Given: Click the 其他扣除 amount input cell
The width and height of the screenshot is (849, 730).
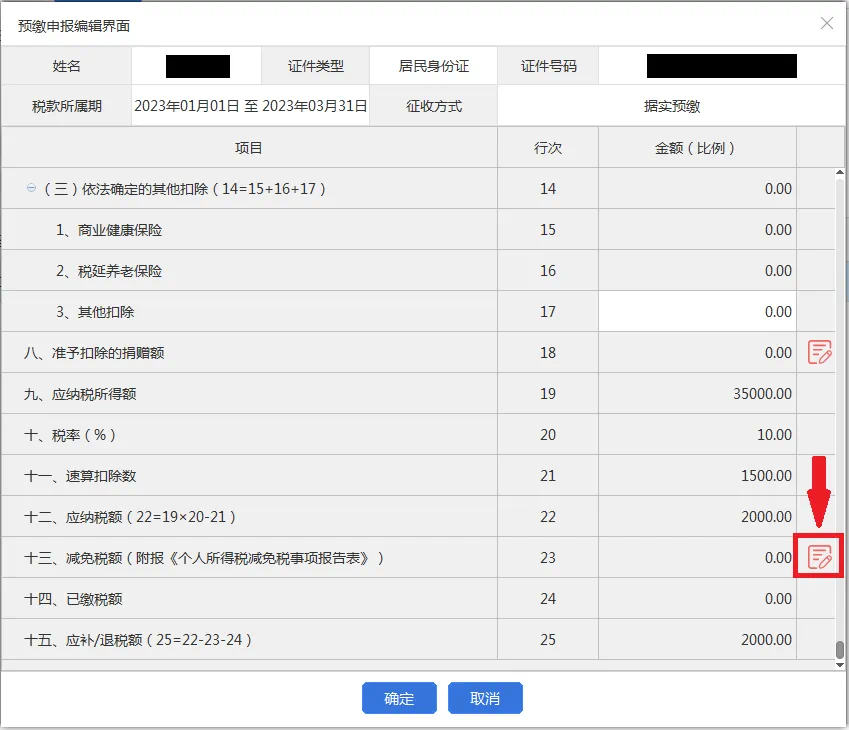Looking at the screenshot, I should click(x=696, y=311).
